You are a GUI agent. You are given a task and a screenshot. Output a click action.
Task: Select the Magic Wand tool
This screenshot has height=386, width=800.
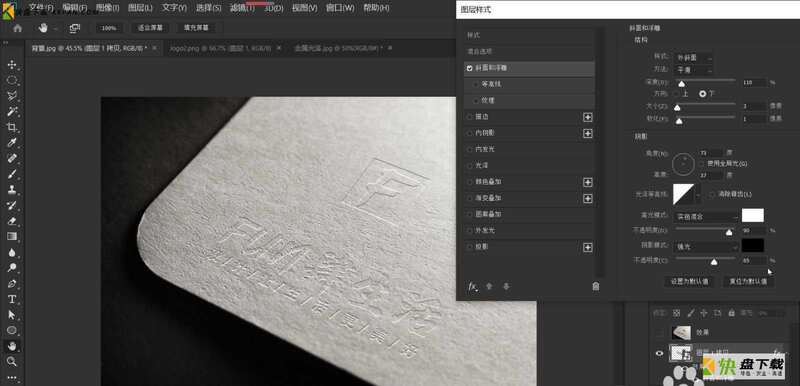point(12,111)
